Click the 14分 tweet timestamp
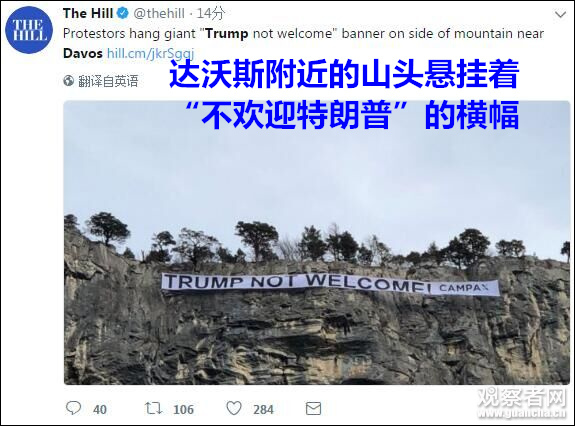 pyautogui.click(x=210, y=13)
